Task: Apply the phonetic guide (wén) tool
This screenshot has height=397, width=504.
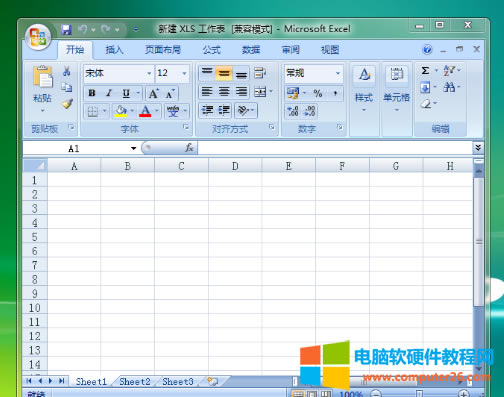Action: (173, 111)
